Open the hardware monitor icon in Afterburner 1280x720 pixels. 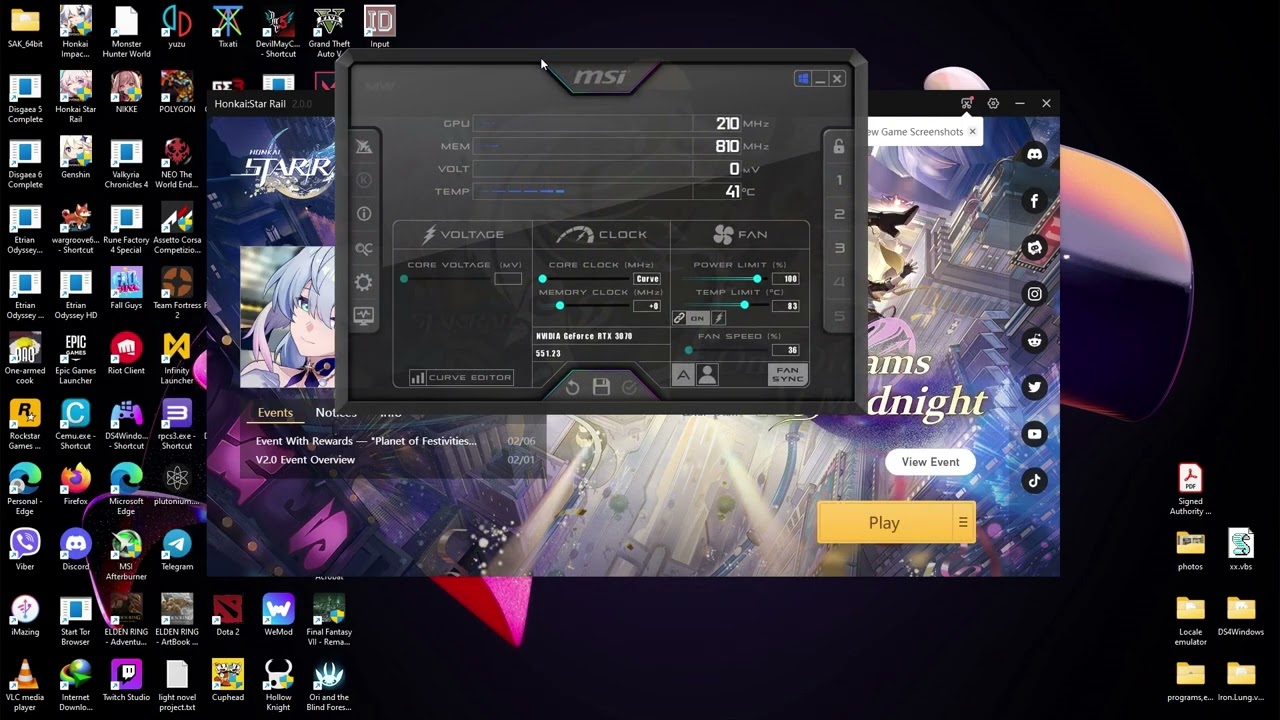pyautogui.click(x=363, y=316)
